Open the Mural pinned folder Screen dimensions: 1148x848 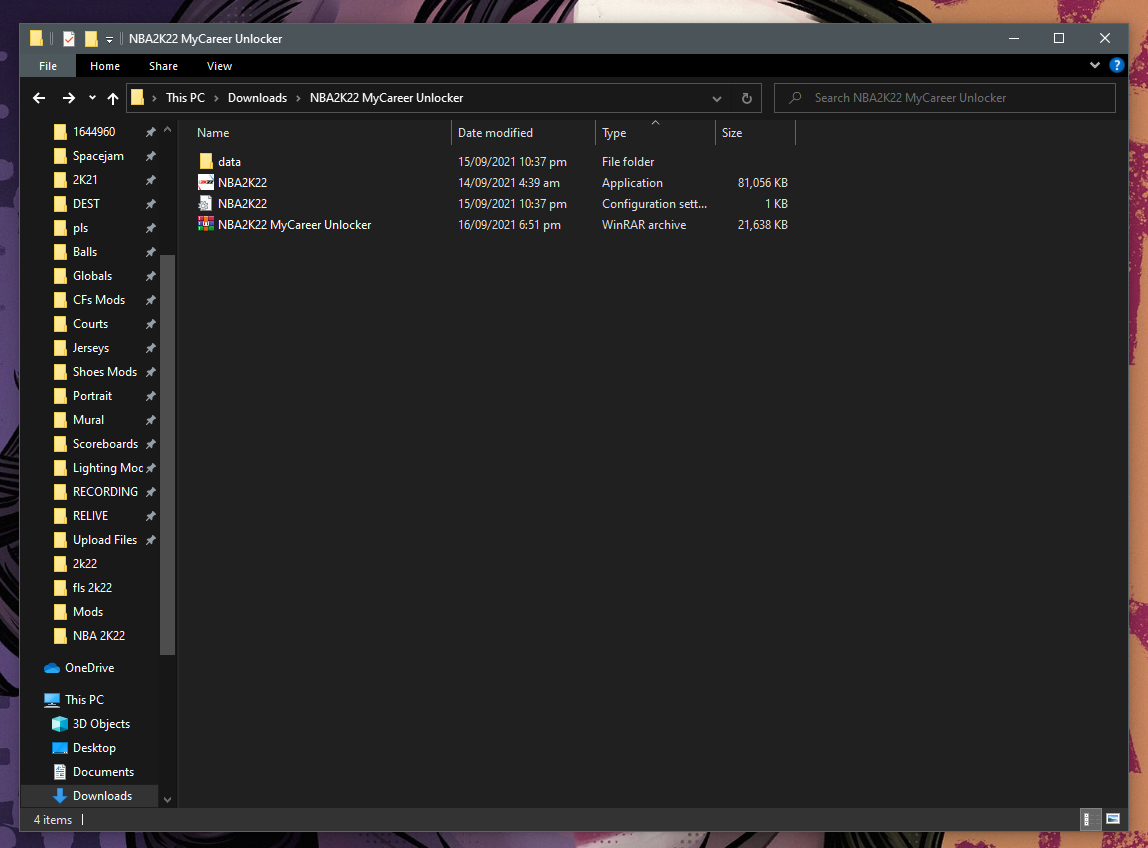[88, 420]
